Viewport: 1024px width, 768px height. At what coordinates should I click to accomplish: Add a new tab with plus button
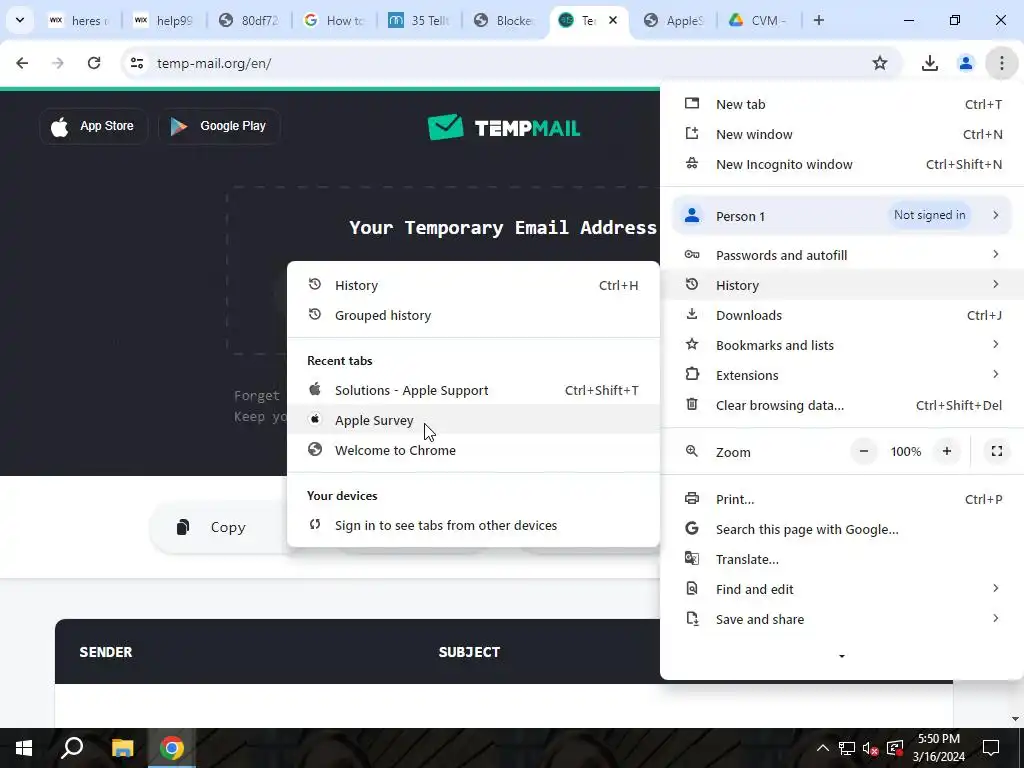[818, 20]
